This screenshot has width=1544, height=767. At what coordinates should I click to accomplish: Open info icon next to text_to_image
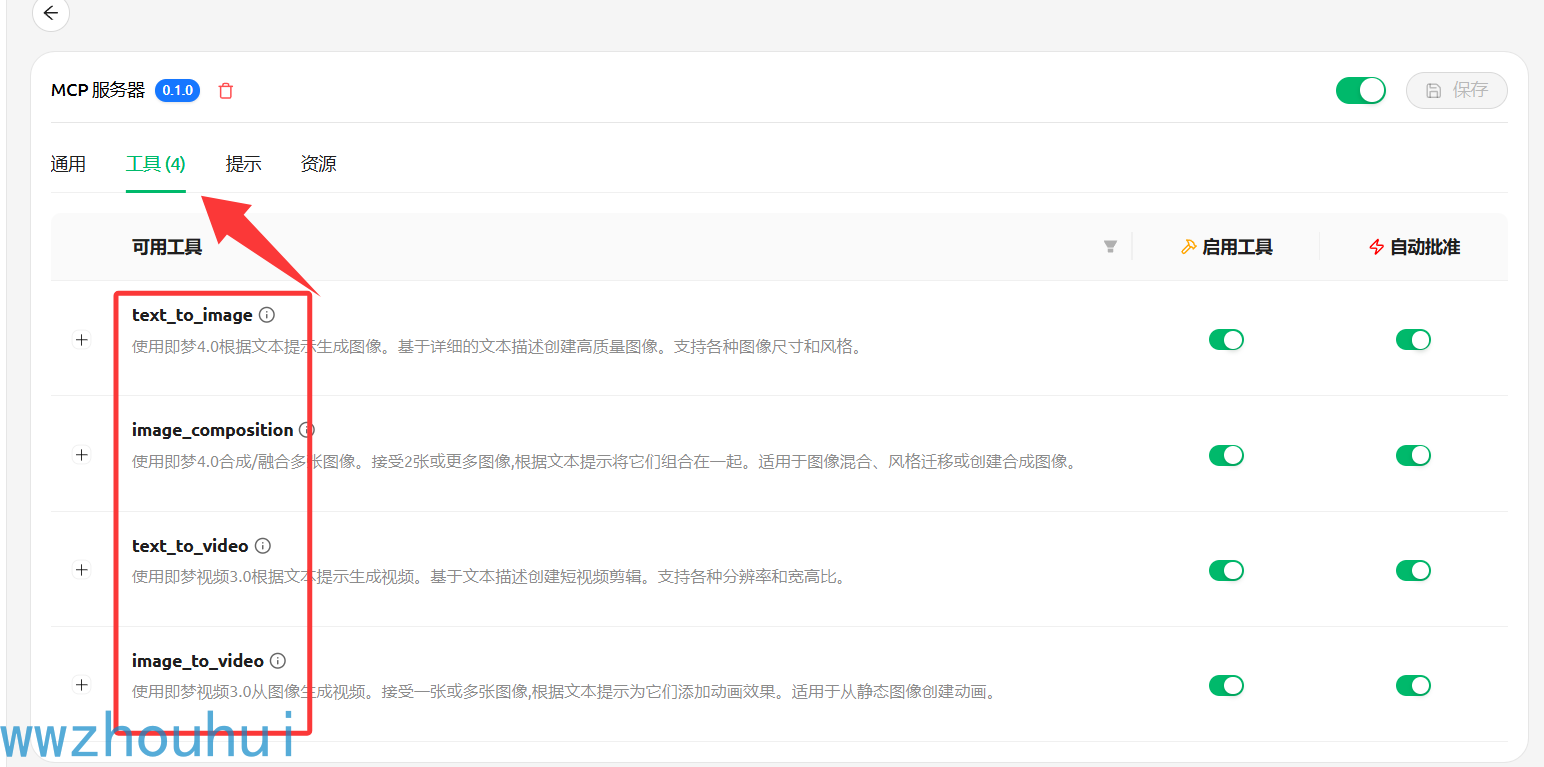pyautogui.click(x=267, y=315)
